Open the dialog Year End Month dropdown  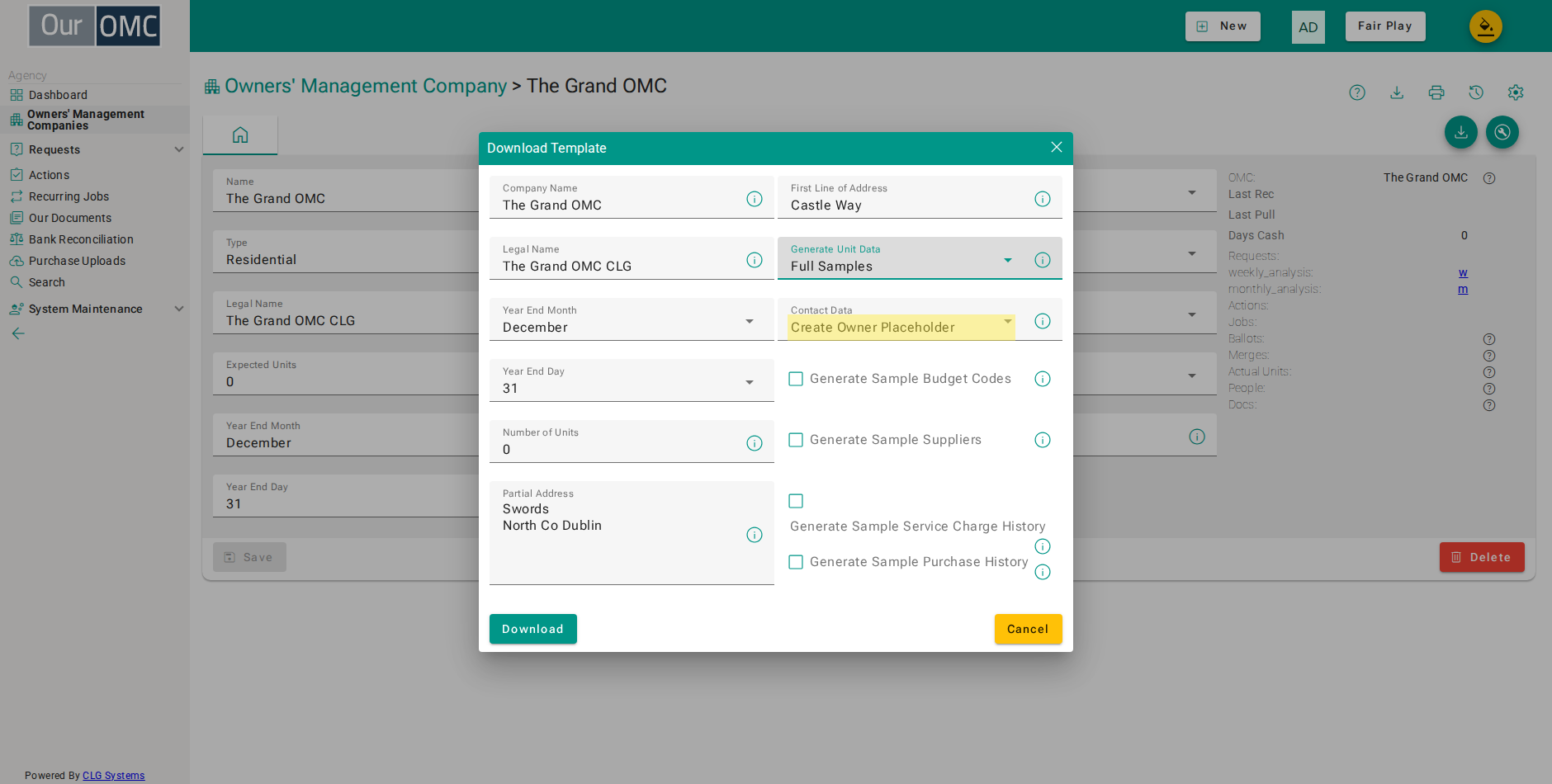(632, 319)
